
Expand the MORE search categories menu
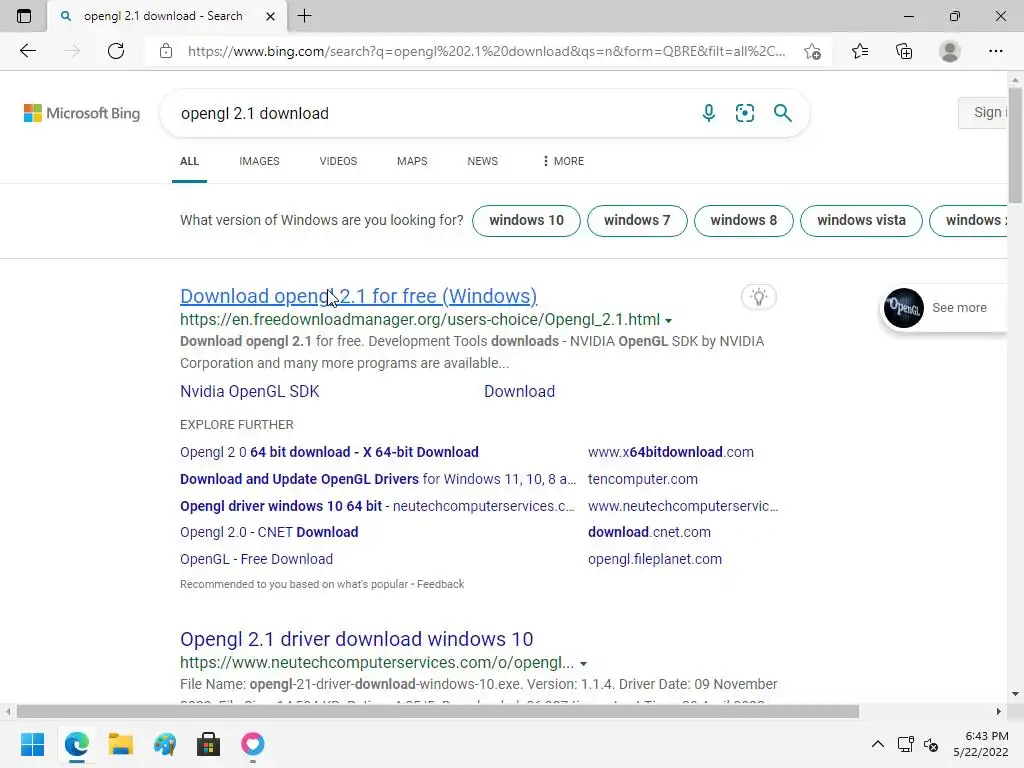pos(563,161)
